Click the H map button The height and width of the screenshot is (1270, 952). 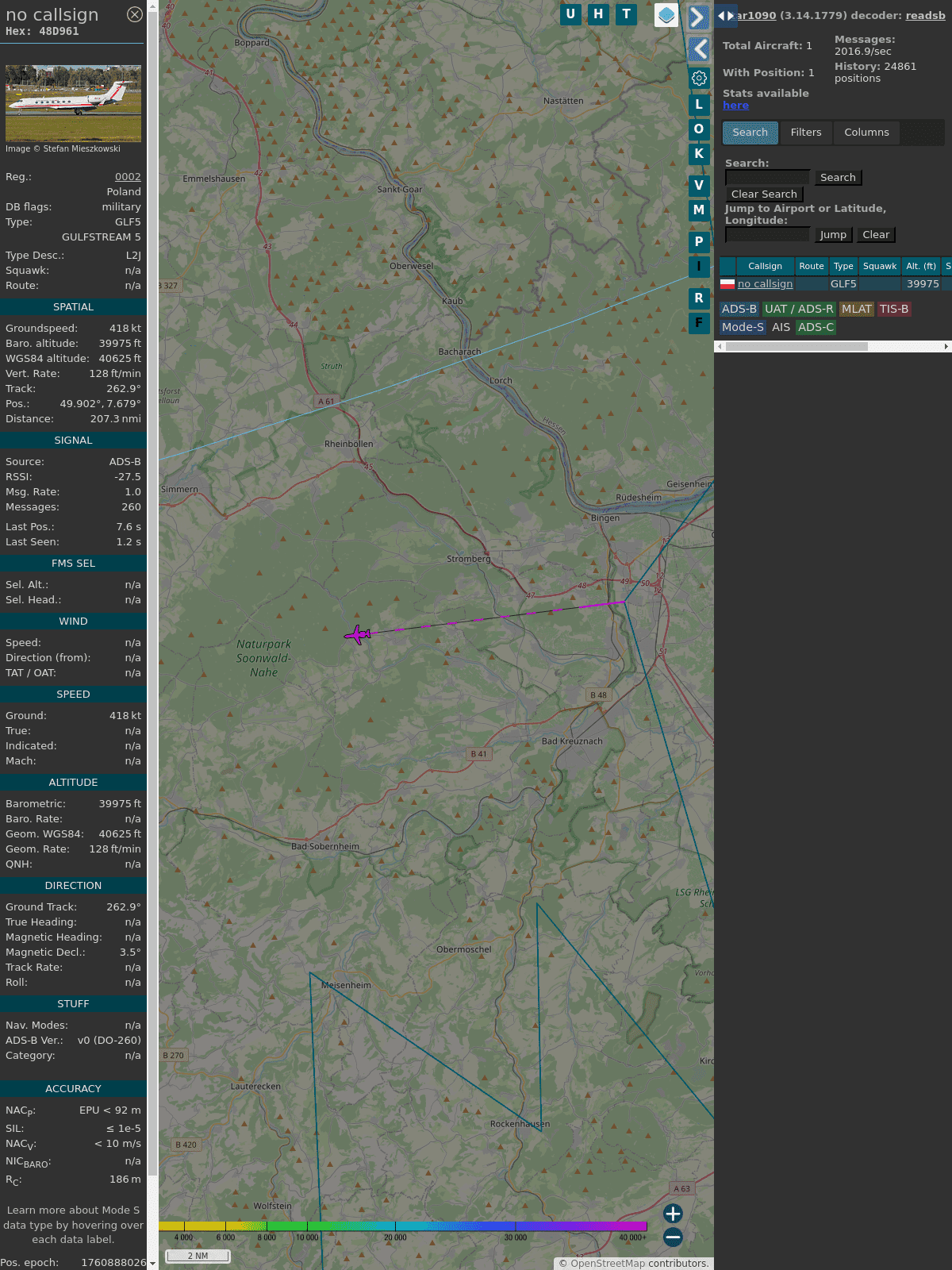point(598,14)
